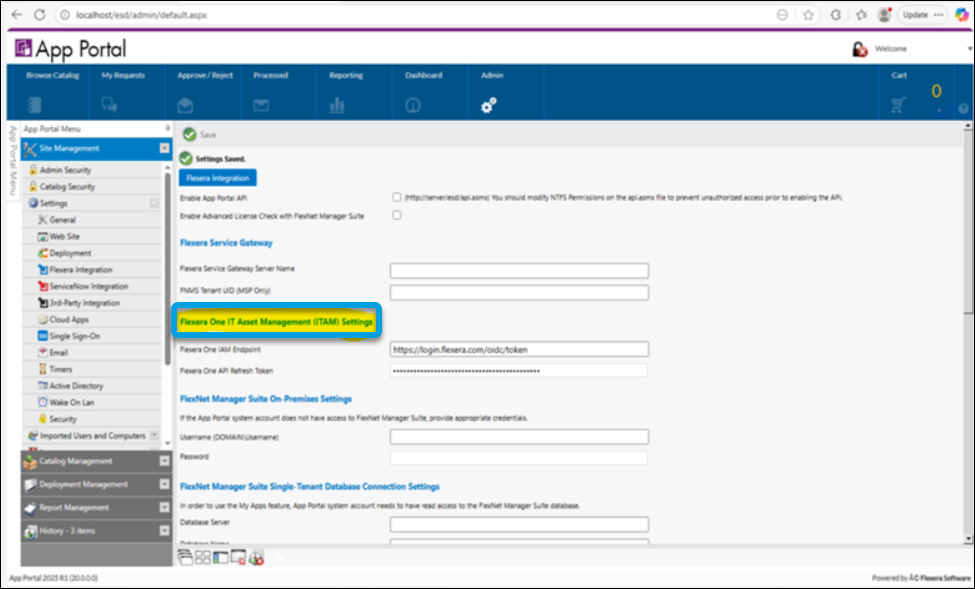Click the green Save checkmark icon
975x589 pixels.
(190, 134)
